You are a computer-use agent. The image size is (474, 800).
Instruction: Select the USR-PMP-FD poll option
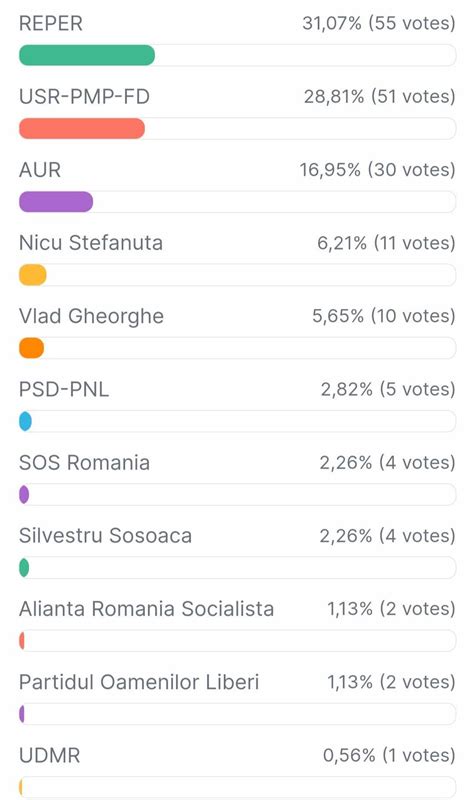[x=84, y=96]
